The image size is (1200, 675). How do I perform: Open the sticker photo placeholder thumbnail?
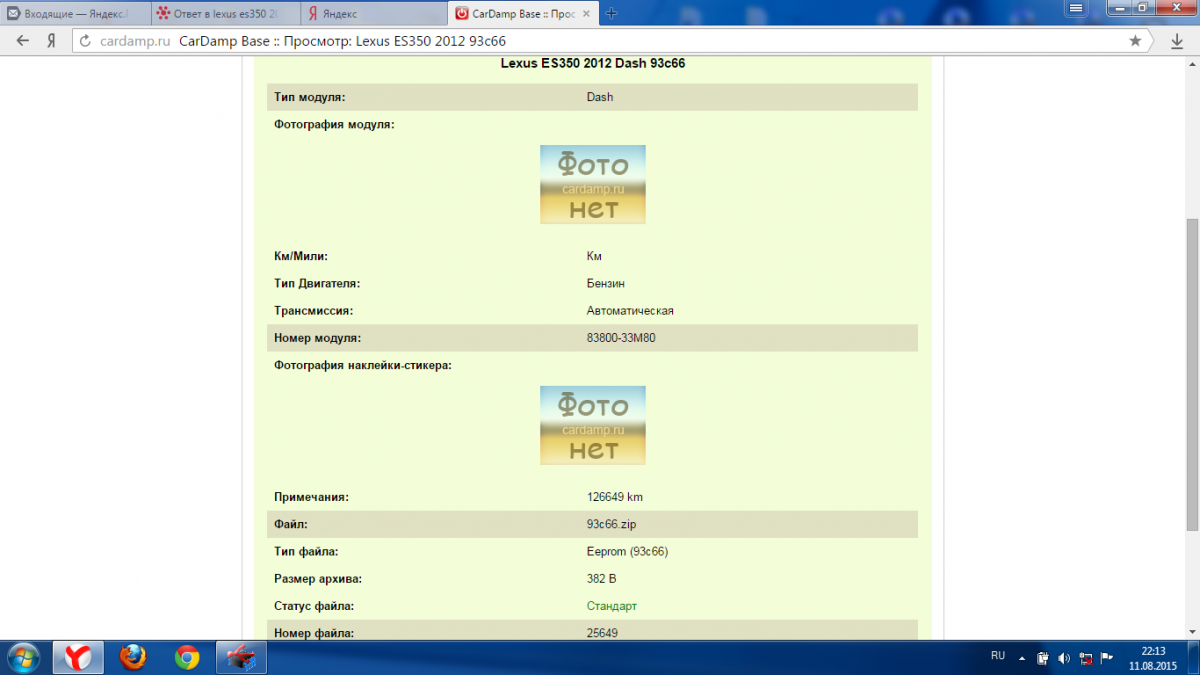coord(593,425)
